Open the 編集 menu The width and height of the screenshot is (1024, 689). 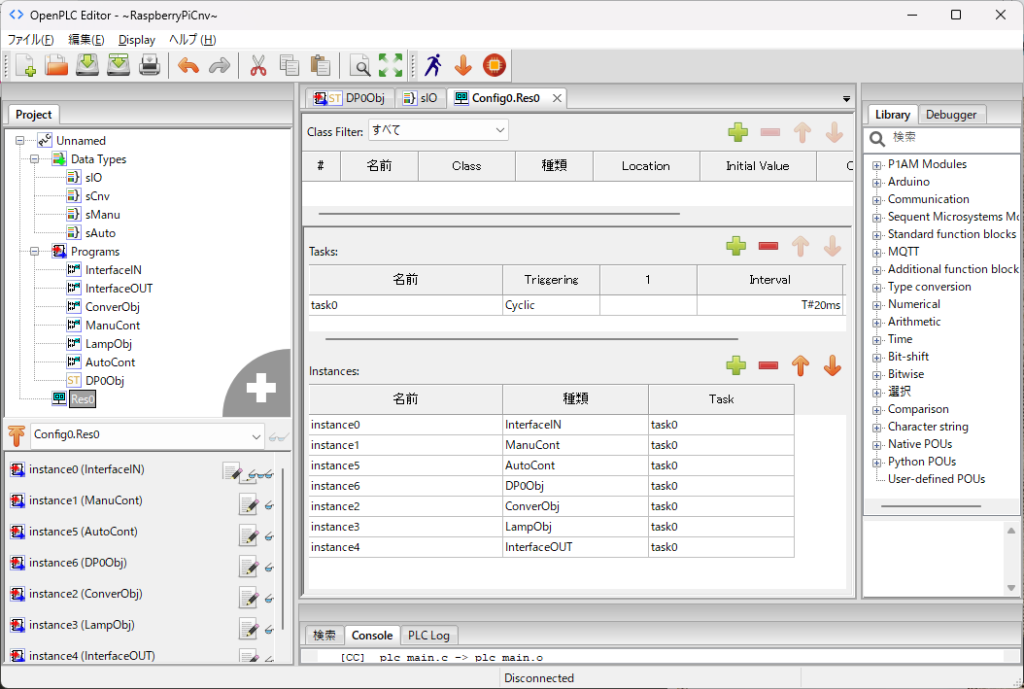pos(86,40)
